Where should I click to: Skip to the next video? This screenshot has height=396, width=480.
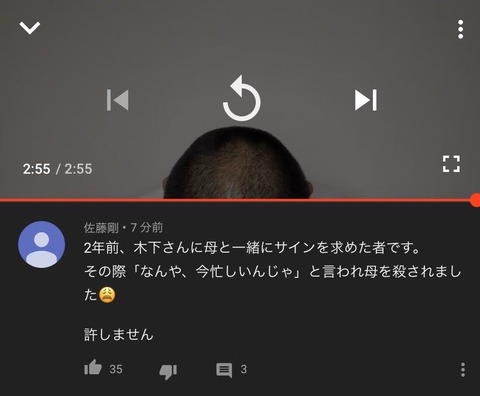tap(366, 100)
